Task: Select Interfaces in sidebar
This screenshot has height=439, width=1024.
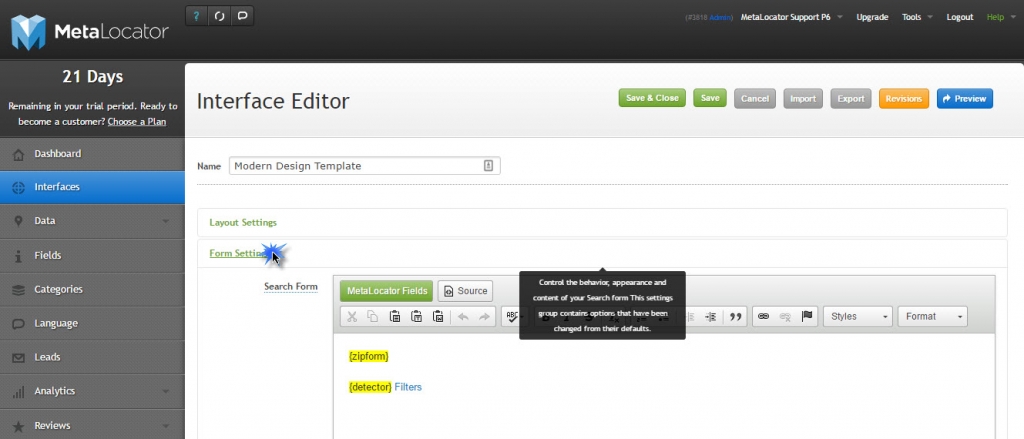Action: (92, 187)
